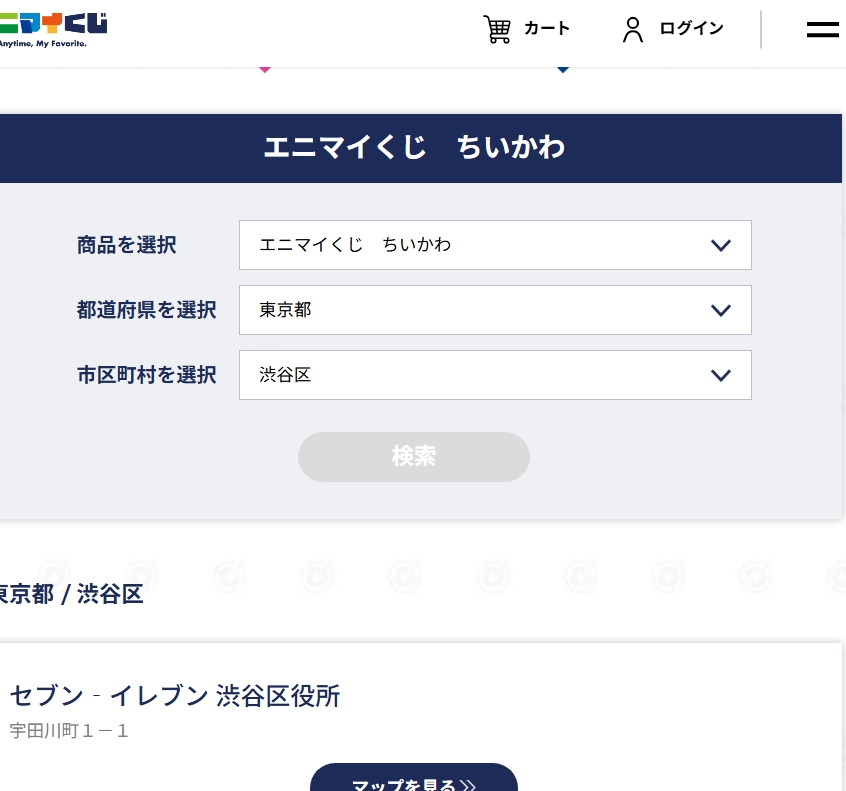Click the chevron arrow beside 渋谷区

(721, 376)
